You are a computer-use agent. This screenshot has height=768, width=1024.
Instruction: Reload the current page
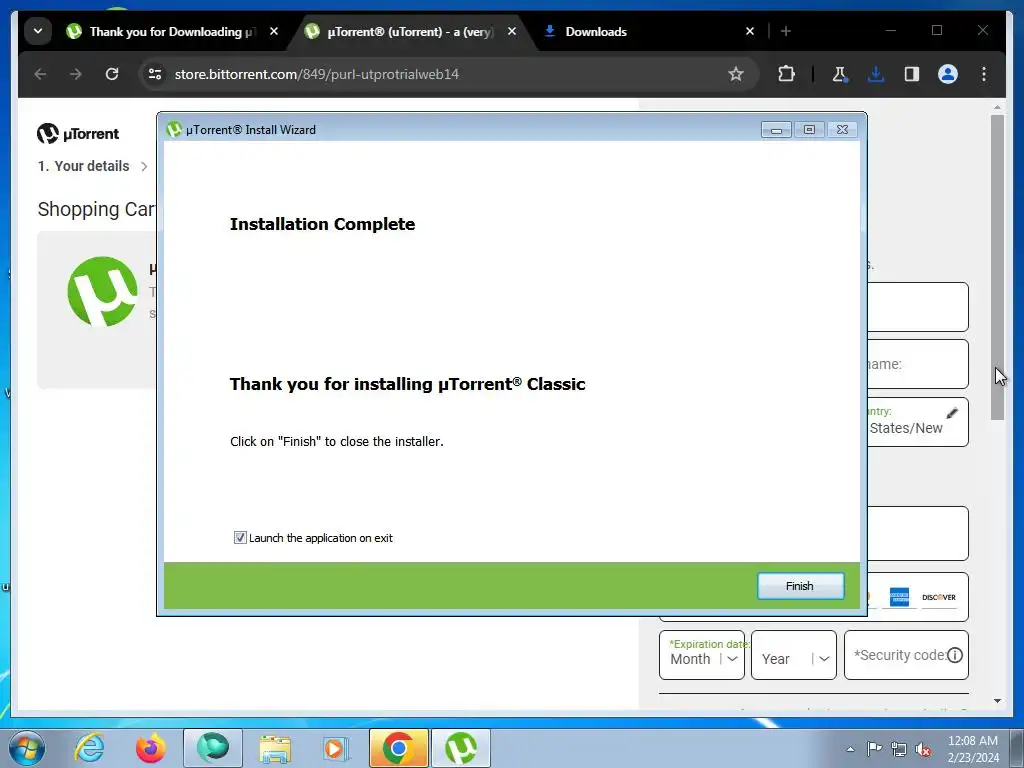point(112,74)
